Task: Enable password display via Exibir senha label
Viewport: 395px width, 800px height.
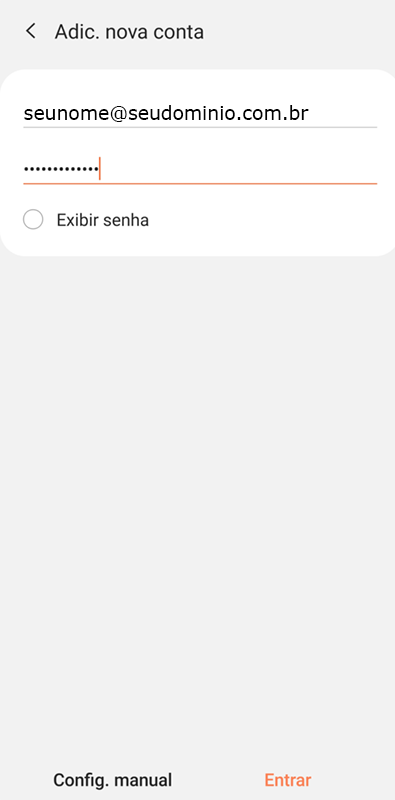Action: pyautogui.click(x=103, y=220)
